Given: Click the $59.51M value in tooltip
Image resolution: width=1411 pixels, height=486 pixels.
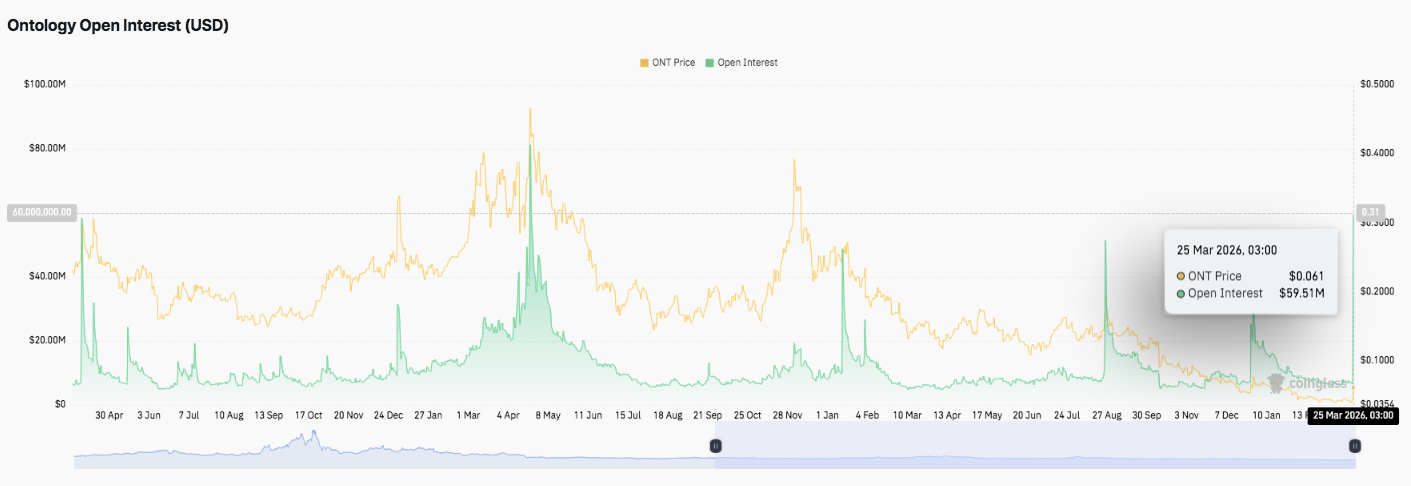Looking at the screenshot, I should pyautogui.click(x=1302, y=294).
